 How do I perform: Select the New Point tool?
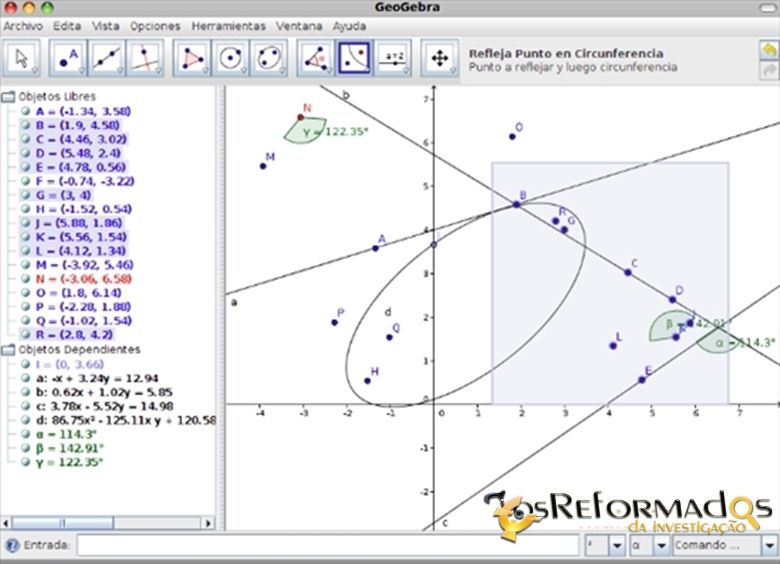click(x=69, y=58)
